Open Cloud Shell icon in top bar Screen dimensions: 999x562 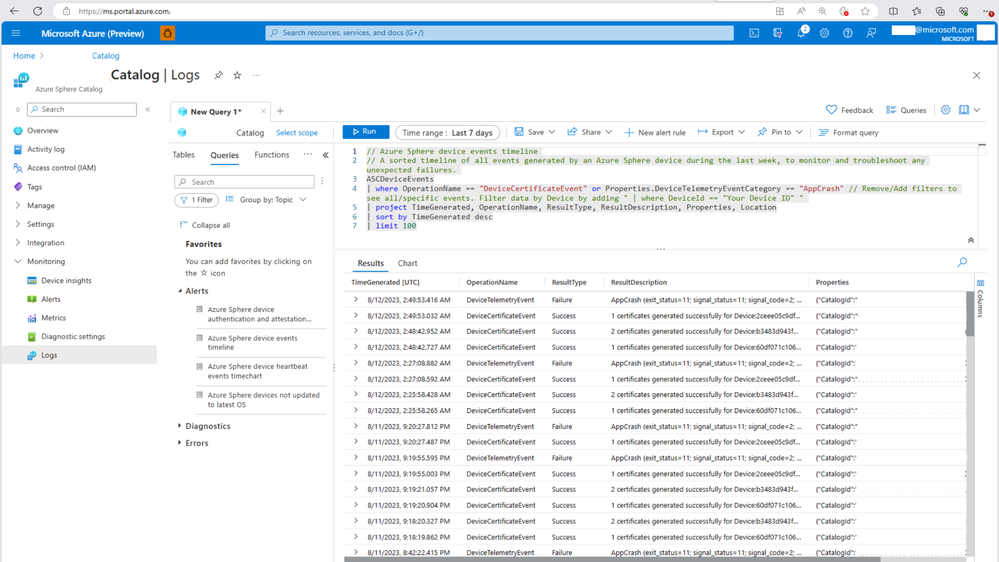pyautogui.click(x=754, y=33)
